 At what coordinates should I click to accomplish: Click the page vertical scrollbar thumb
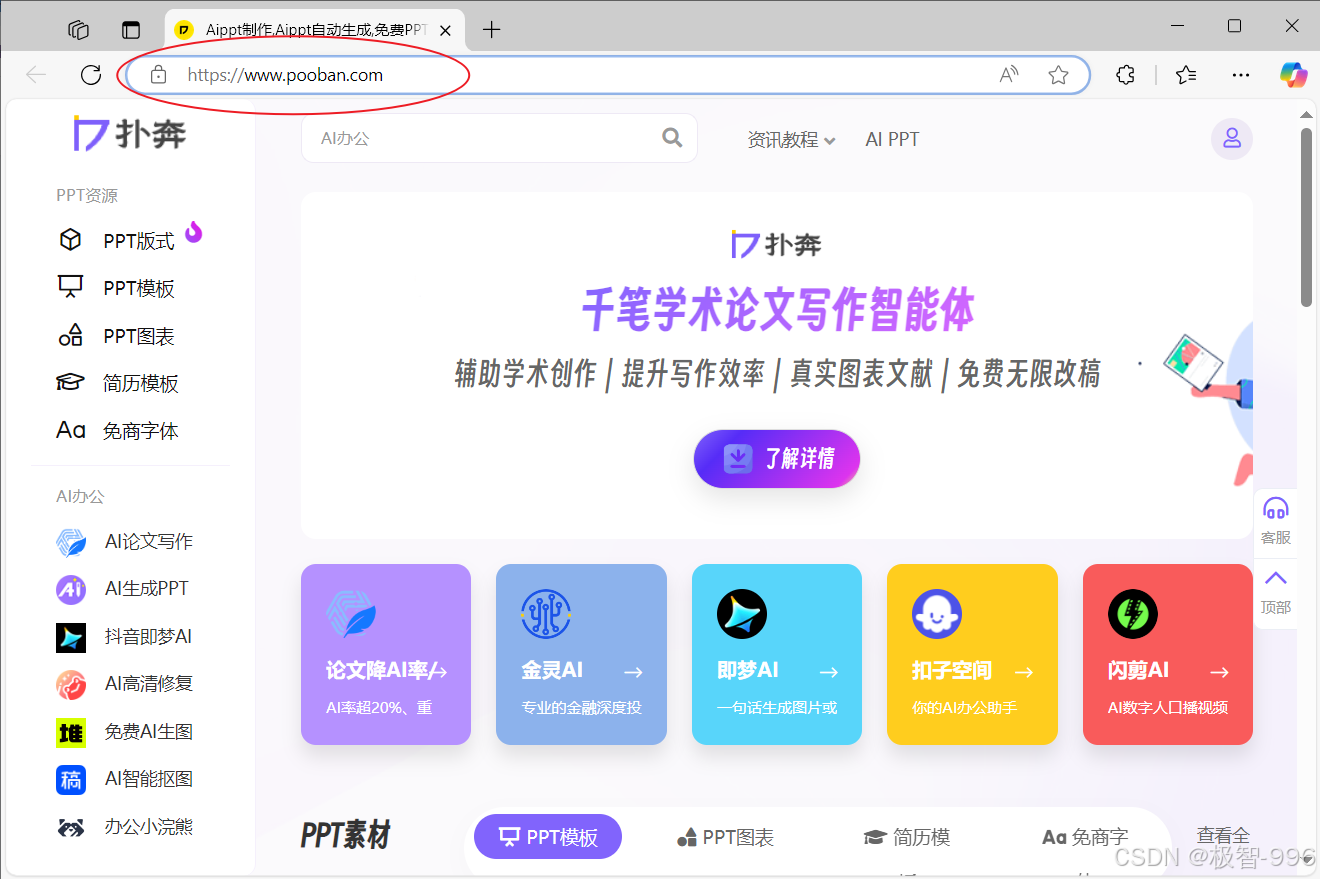click(1306, 216)
